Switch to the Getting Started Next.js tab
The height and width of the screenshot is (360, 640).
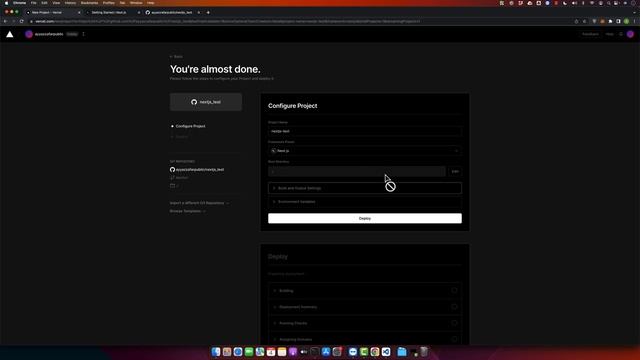click(x=112, y=13)
